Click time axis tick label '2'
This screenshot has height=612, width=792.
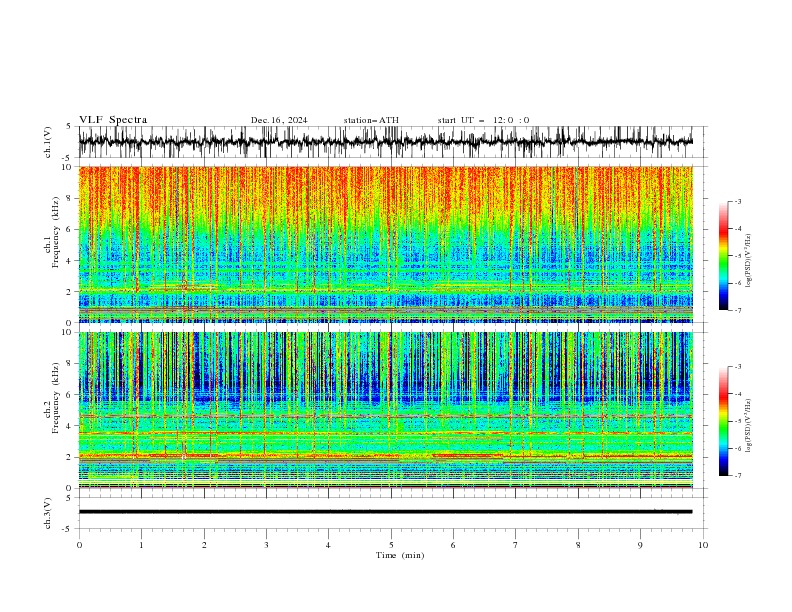coord(204,545)
